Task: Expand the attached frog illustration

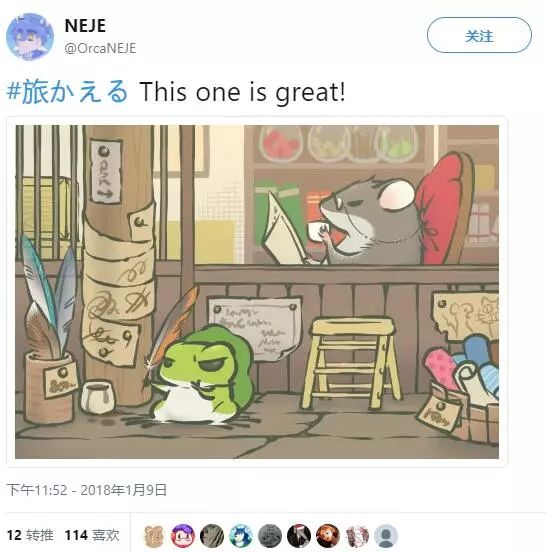Action: click(x=257, y=292)
